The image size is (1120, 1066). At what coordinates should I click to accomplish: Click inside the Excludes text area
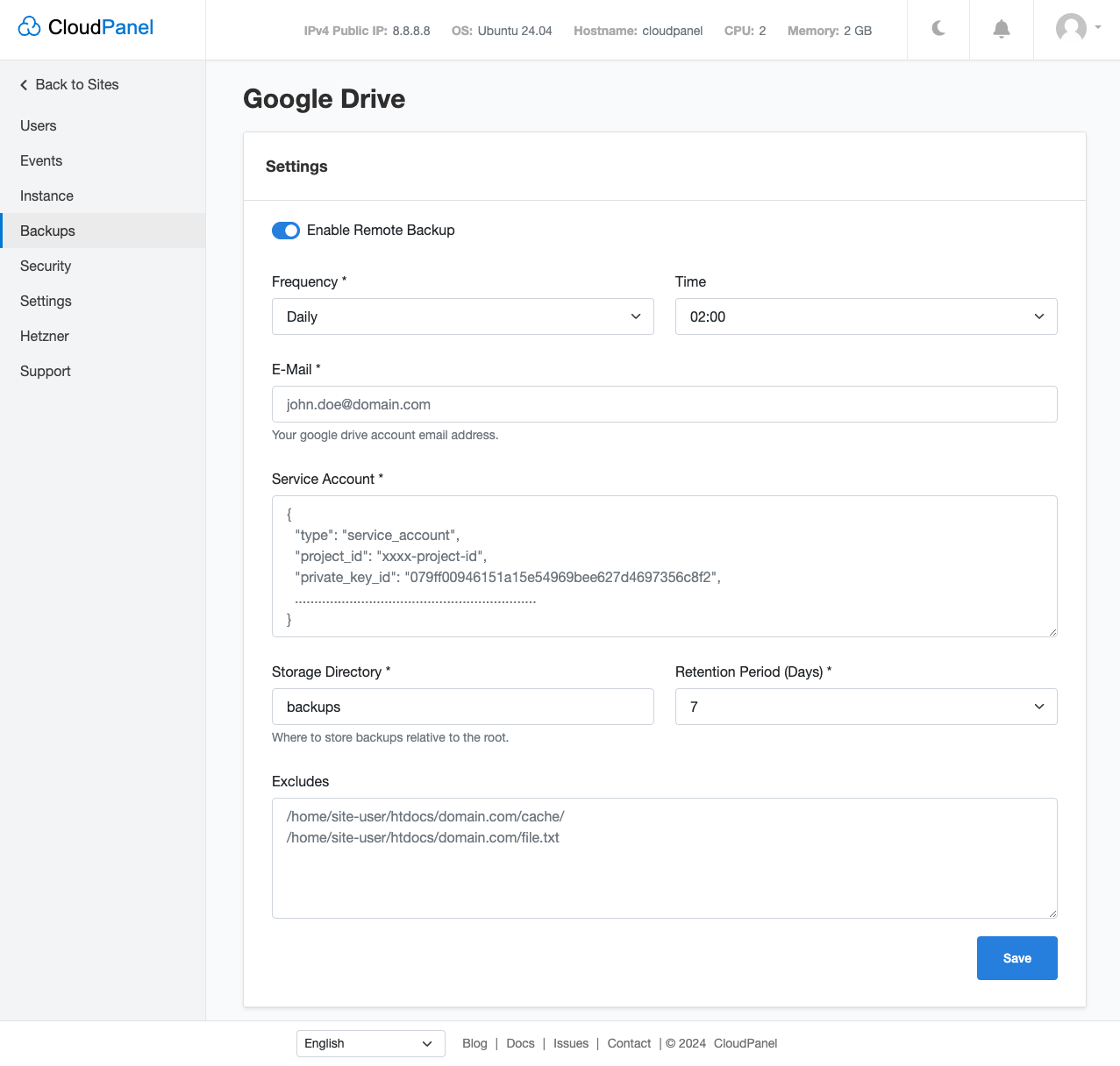tap(664, 857)
